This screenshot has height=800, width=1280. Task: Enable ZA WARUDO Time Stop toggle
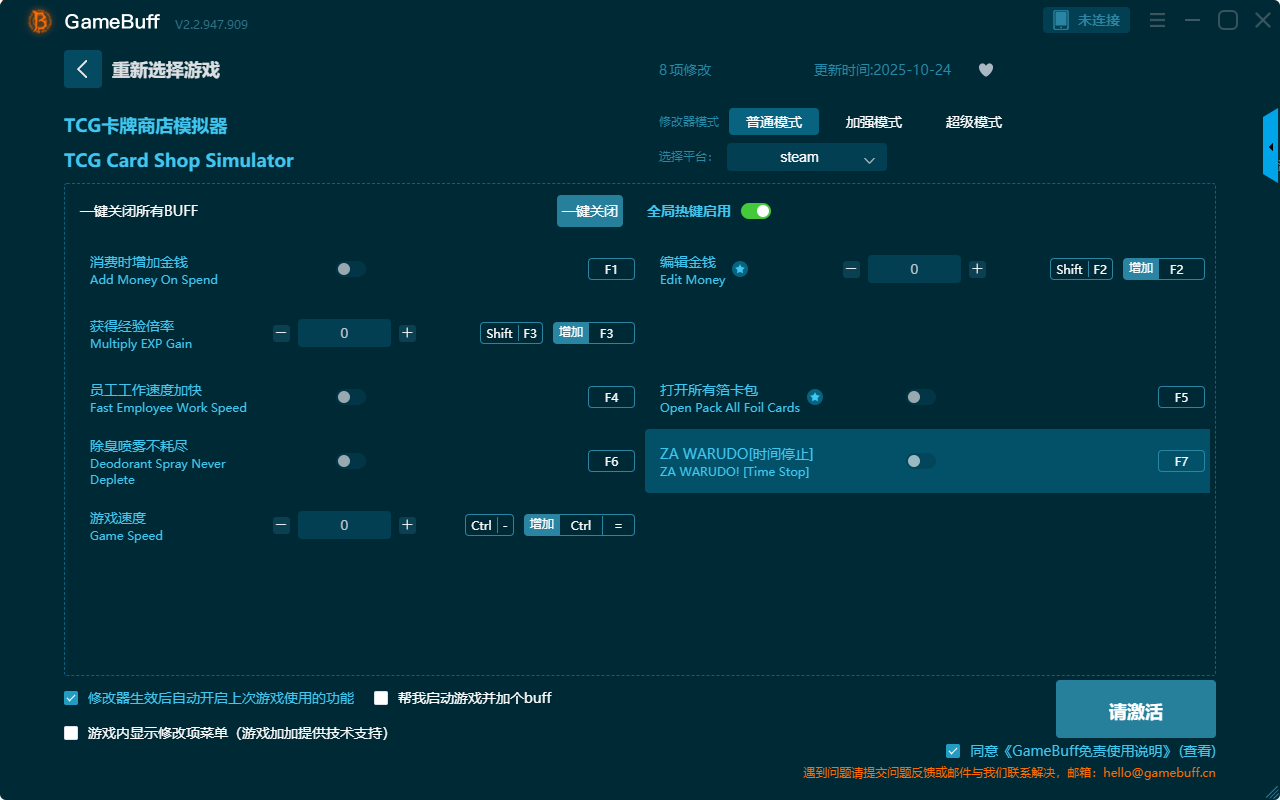click(x=920, y=461)
